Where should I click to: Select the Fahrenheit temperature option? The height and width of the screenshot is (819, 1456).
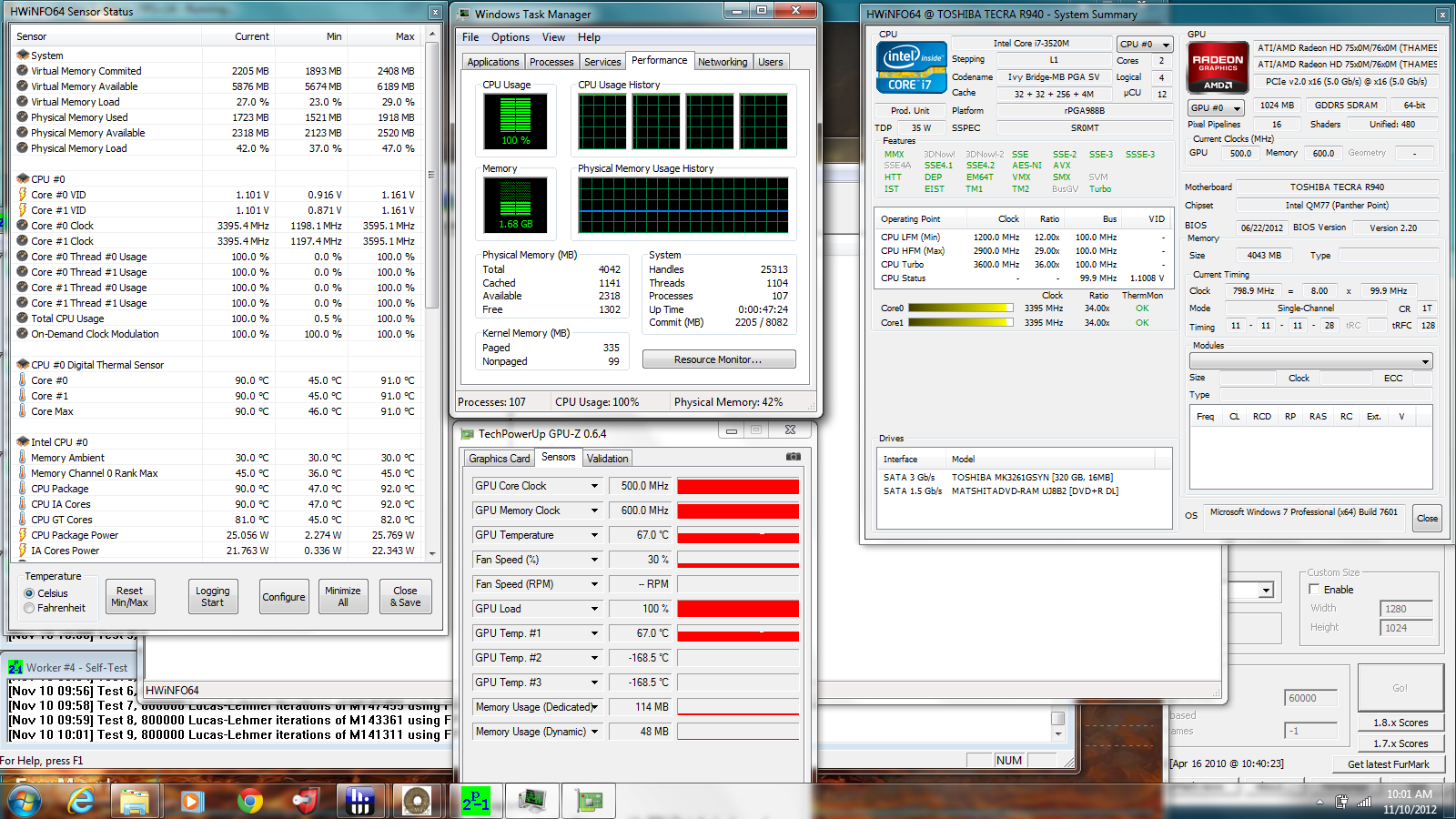(30, 608)
